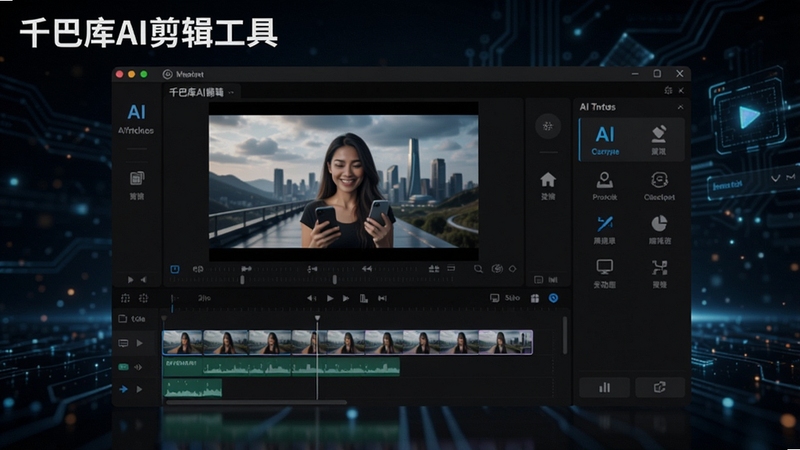Click the video preview of the woman
Screen dimensions: 800x450
point(343,181)
